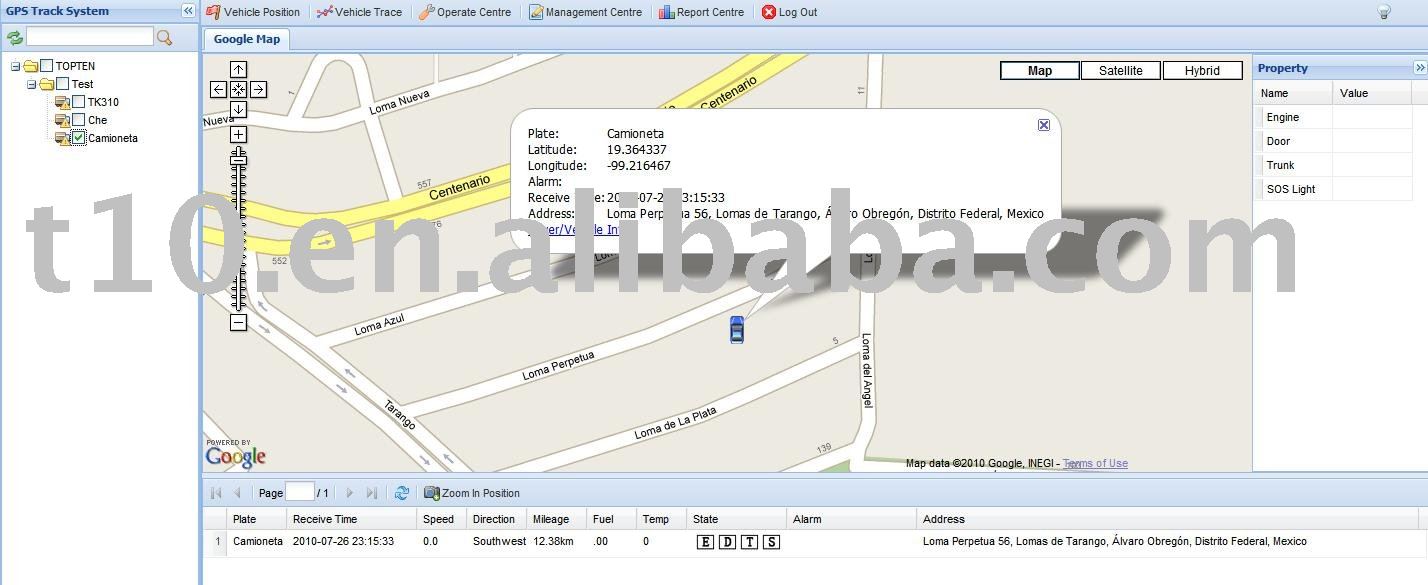Go to the next page
This screenshot has width=1428, height=585.
pos(349,493)
